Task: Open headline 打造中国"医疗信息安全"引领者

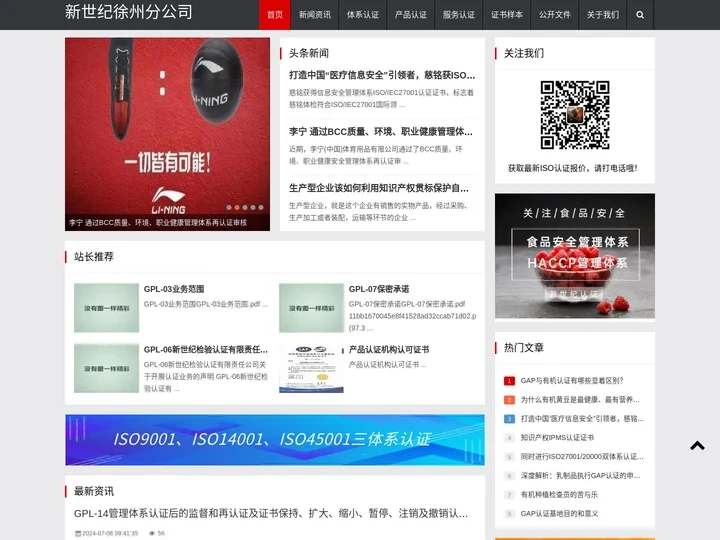Action: (382, 75)
